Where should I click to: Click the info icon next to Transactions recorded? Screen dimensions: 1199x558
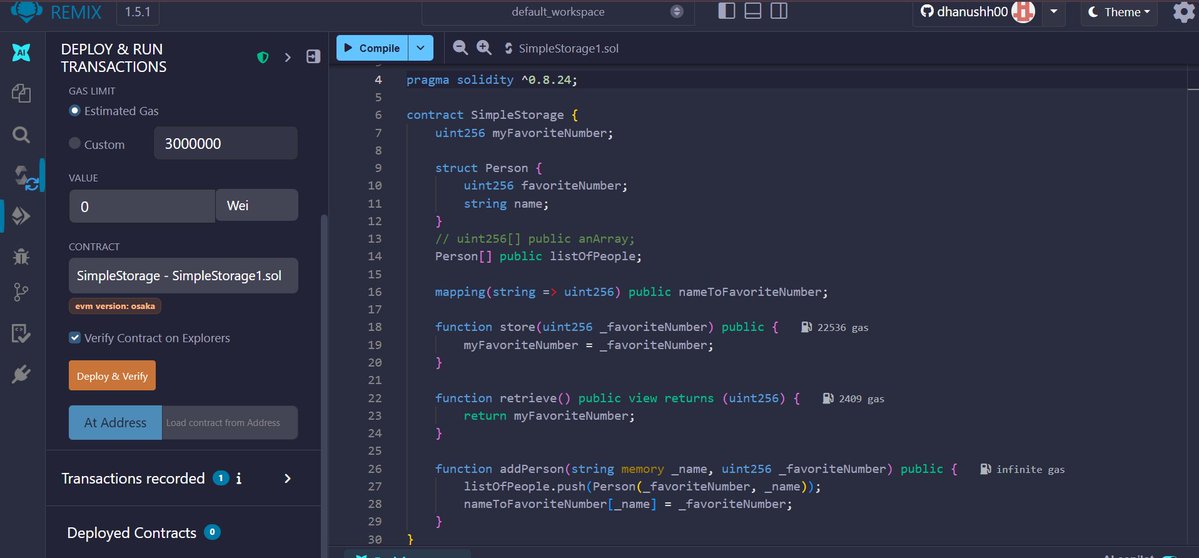239,479
